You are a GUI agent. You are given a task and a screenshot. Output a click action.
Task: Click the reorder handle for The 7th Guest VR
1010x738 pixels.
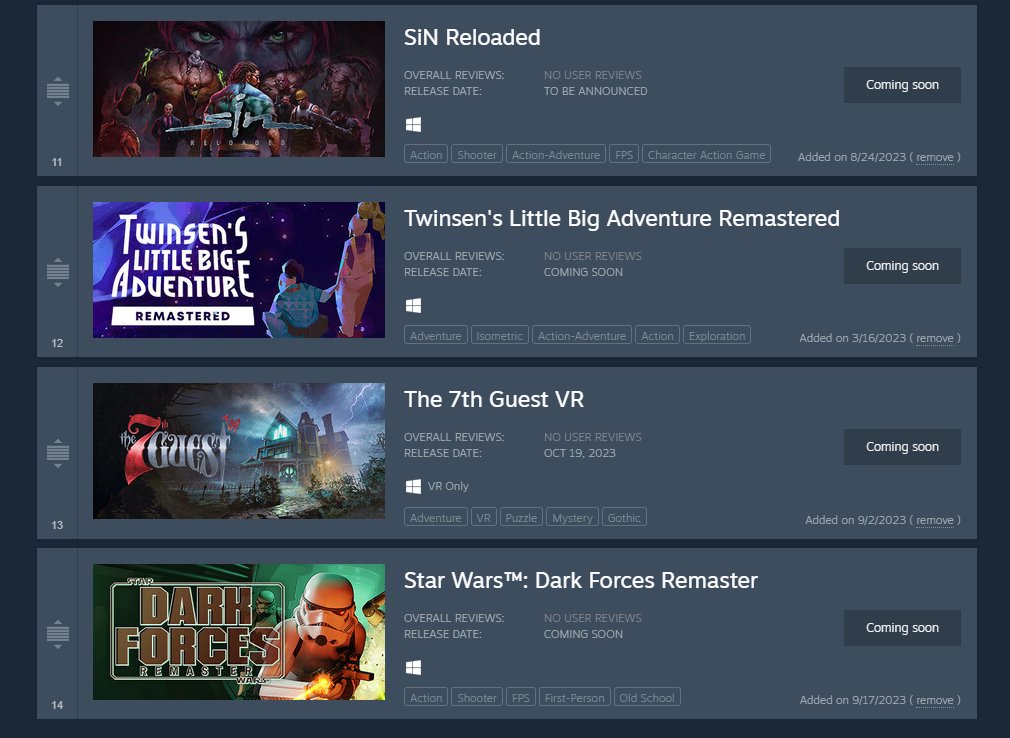point(58,453)
